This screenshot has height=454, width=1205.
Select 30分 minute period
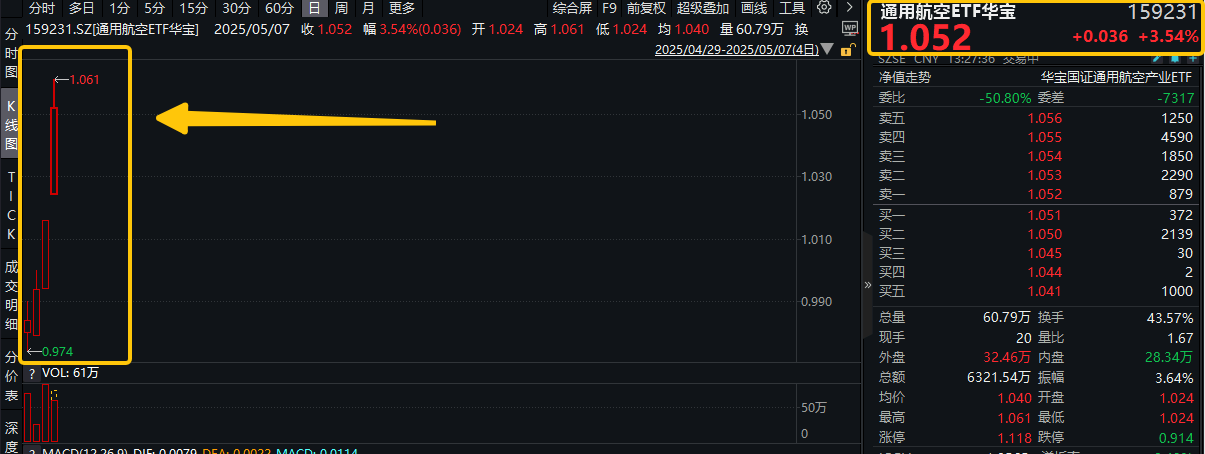point(236,8)
